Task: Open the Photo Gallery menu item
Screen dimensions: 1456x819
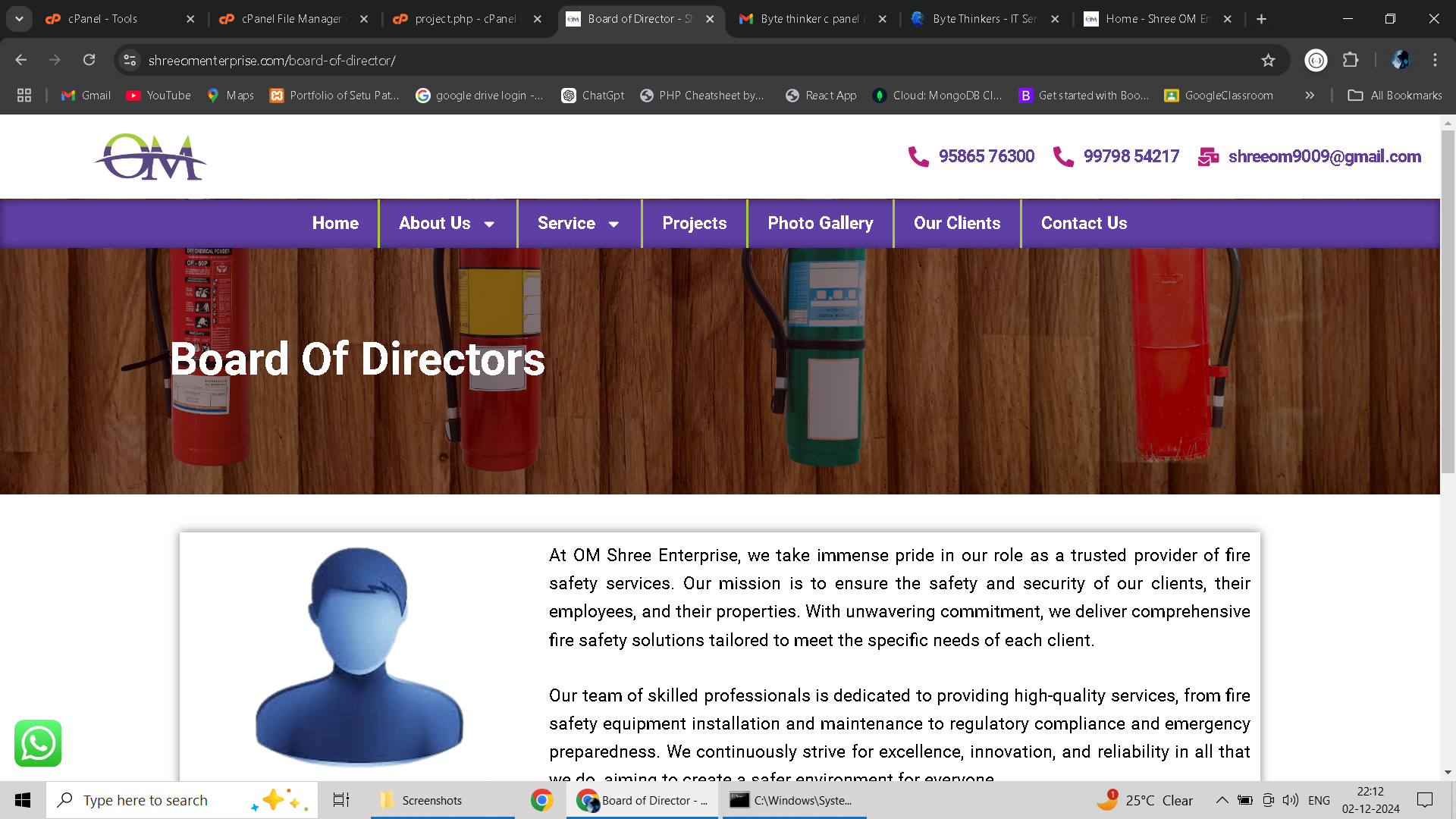Action: (x=820, y=224)
